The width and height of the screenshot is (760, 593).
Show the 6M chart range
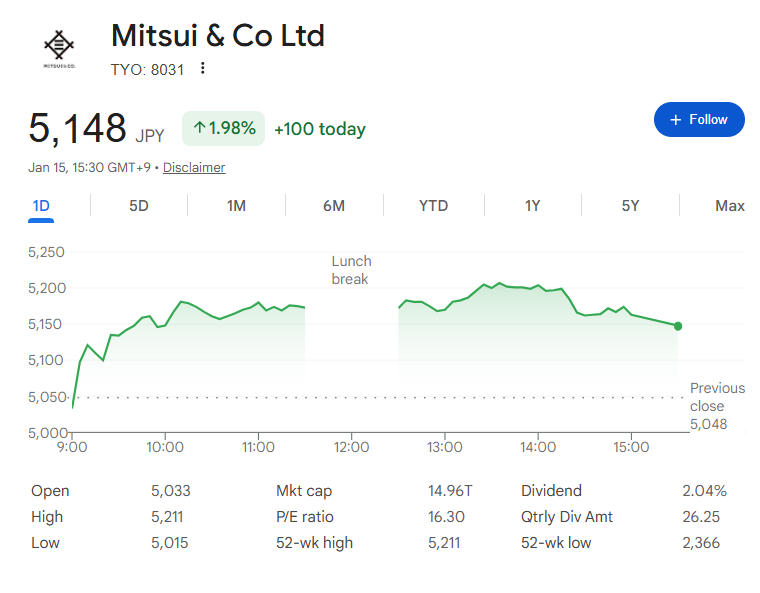(x=334, y=206)
